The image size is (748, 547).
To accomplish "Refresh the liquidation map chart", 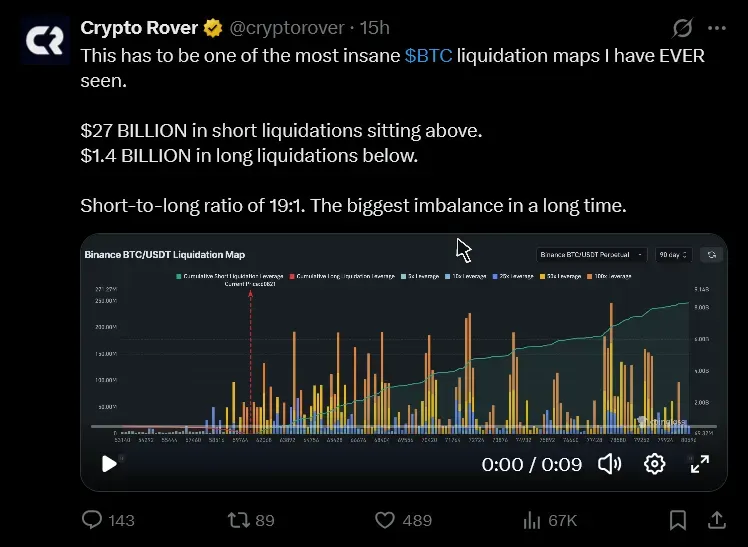I will (711, 255).
